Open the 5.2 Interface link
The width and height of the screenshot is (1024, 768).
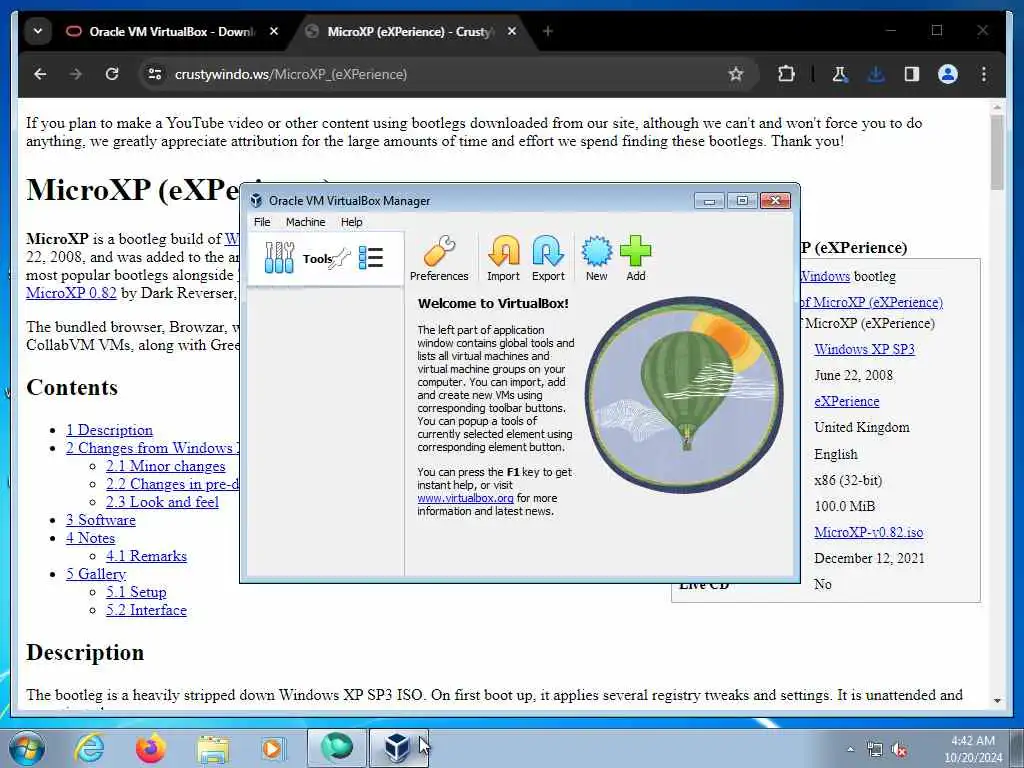pos(146,610)
